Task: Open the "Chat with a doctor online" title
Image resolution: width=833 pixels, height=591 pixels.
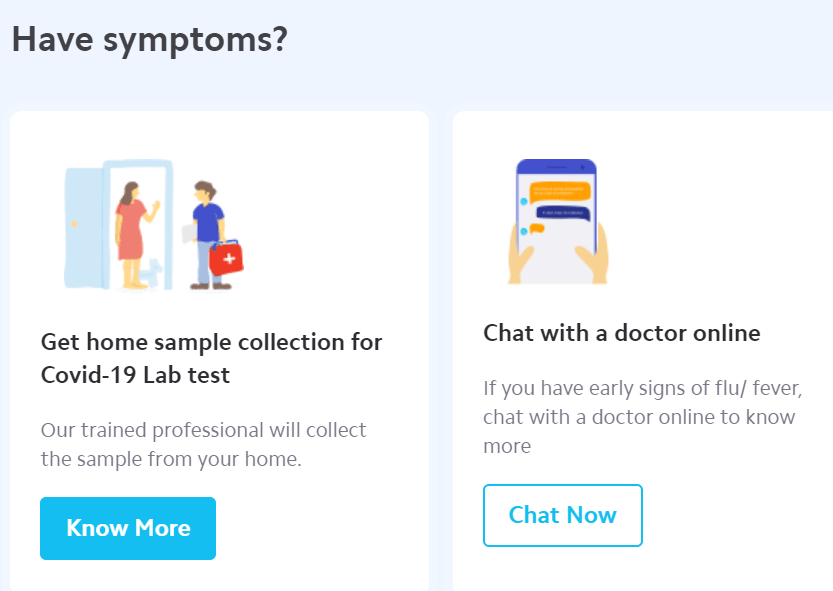Action: 621,333
